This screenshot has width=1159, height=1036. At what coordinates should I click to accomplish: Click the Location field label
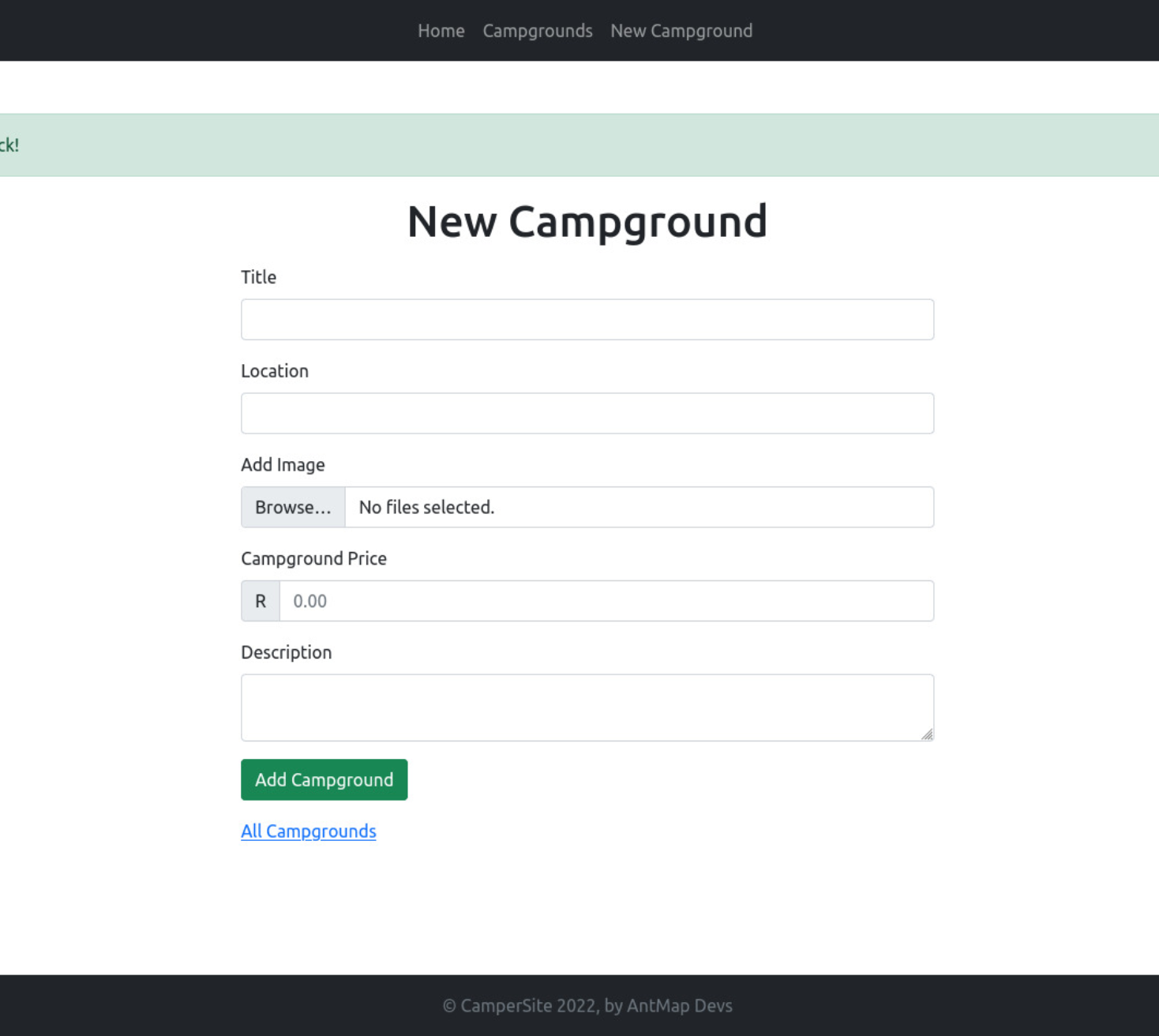tap(274, 371)
